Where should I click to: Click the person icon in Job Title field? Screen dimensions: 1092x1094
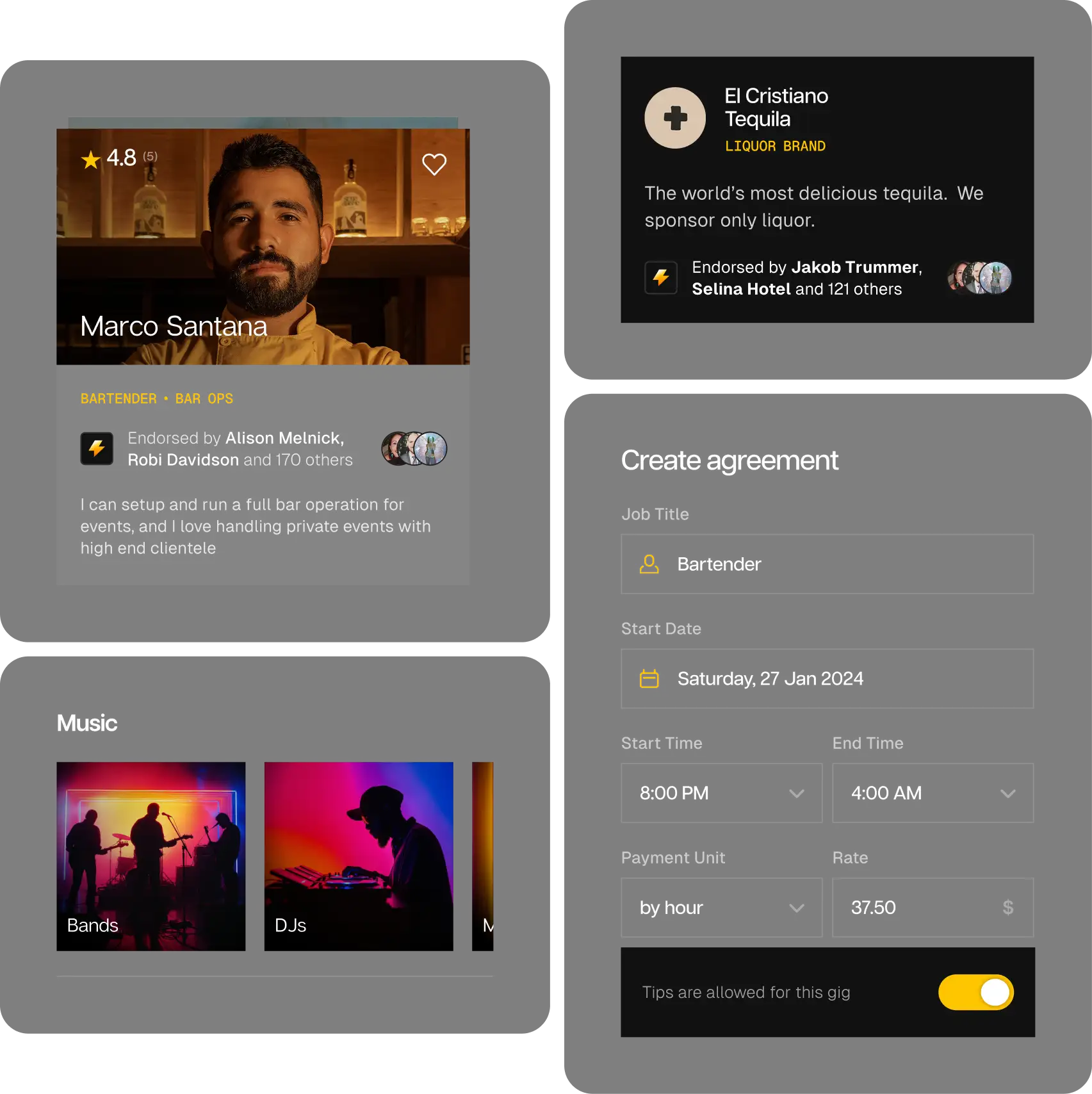[x=649, y=564]
